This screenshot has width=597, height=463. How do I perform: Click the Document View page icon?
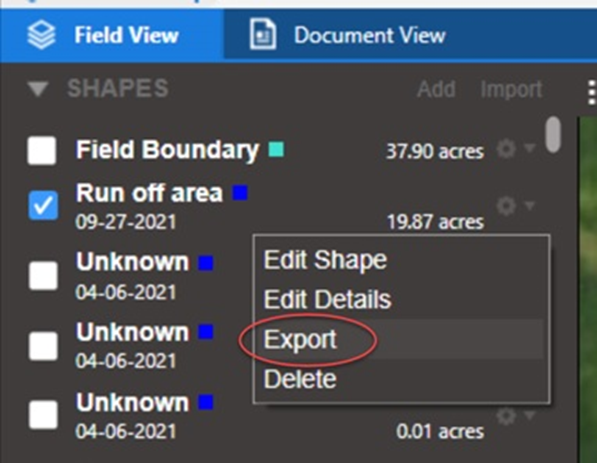263,34
